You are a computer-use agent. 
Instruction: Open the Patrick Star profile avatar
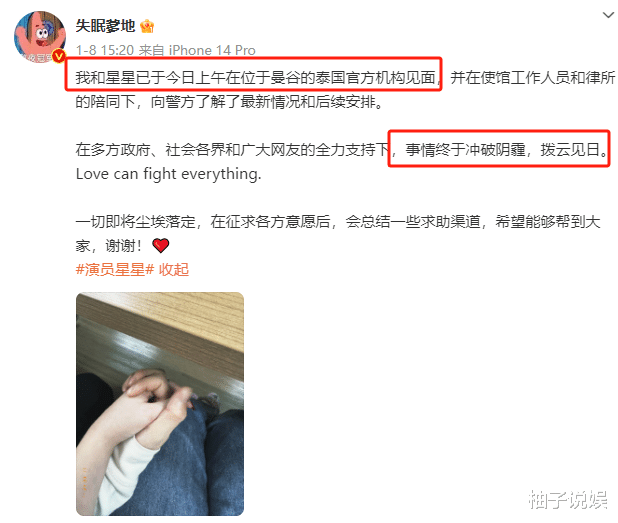pyautogui.click(x=40, y=37)
